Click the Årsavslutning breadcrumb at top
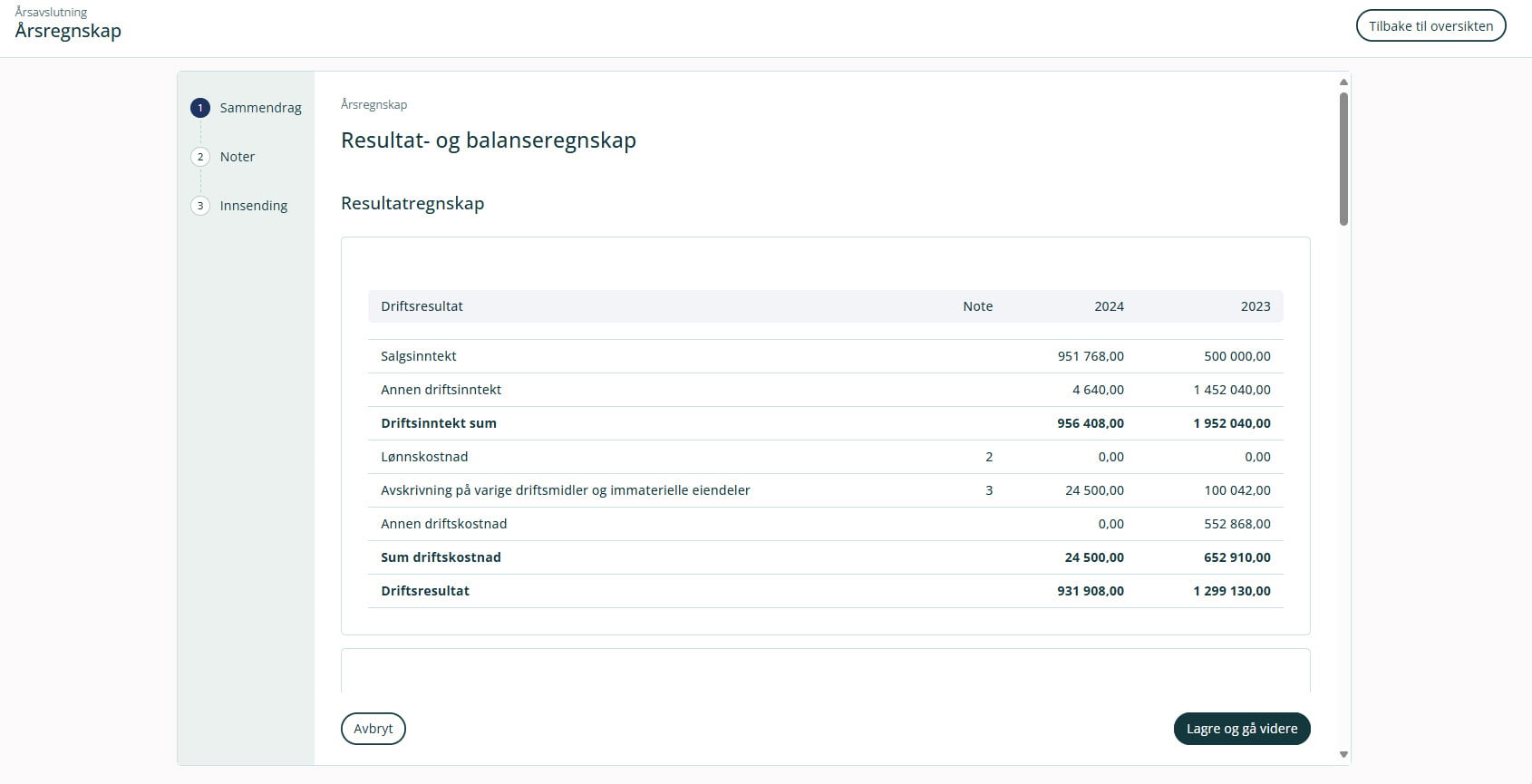The image size is (1532, 784). 52,12
